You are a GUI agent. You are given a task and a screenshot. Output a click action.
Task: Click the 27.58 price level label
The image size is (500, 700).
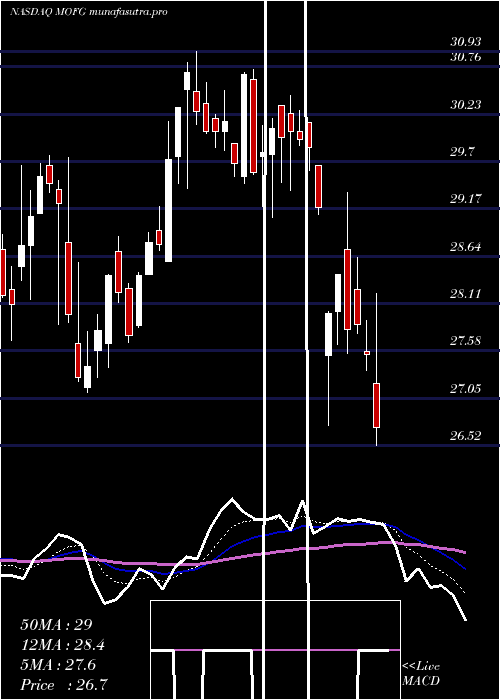(466, 341)
